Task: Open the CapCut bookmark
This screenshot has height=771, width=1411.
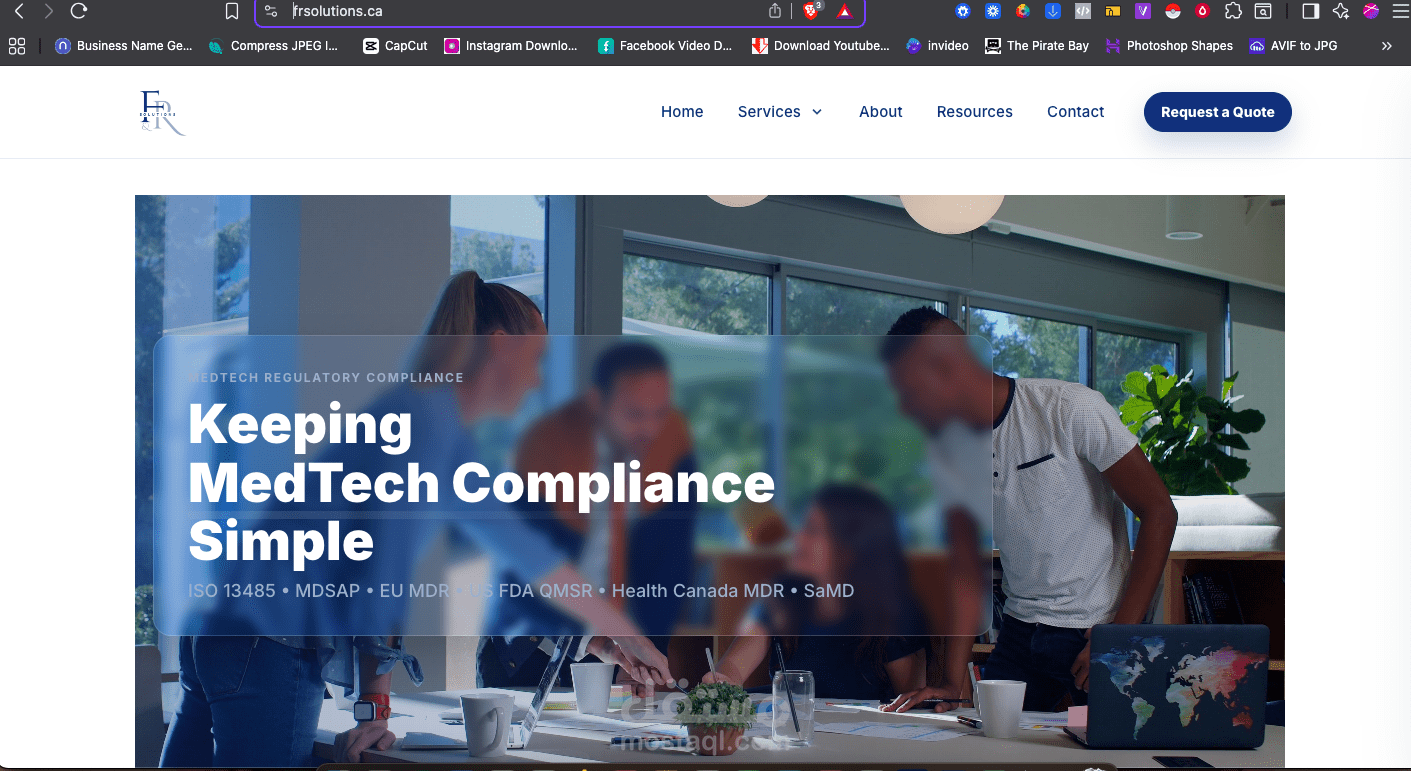Action: pos(395,45)
